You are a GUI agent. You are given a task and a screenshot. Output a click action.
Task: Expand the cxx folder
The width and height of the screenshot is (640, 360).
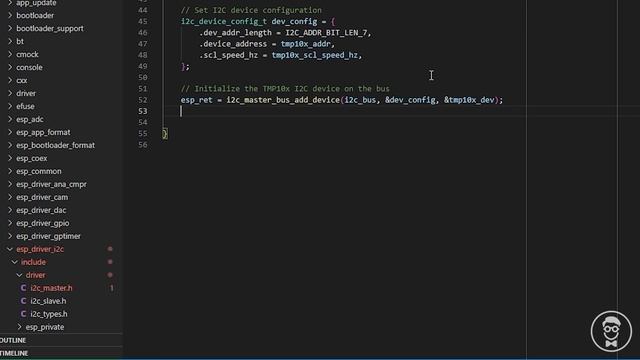click(x=21, y=80)
